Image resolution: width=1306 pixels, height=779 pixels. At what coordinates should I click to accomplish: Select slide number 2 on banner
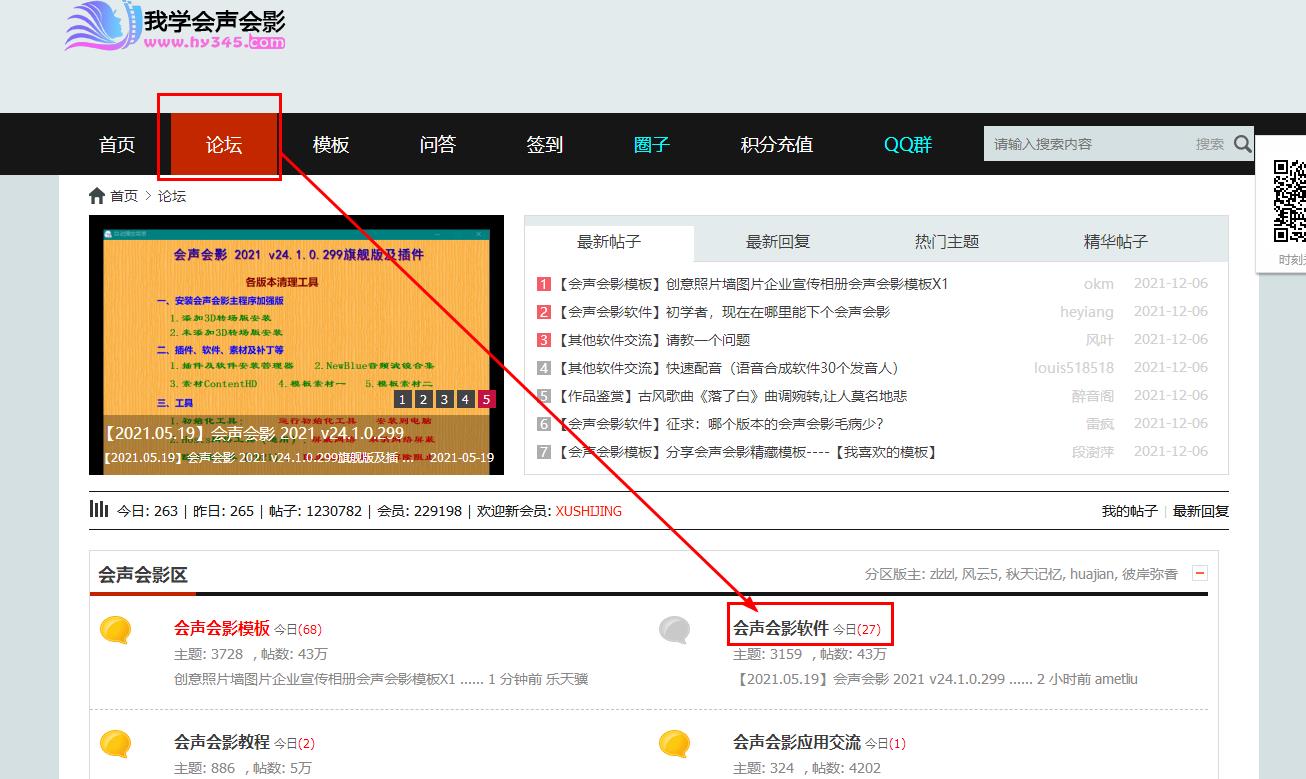pos(423,399)
